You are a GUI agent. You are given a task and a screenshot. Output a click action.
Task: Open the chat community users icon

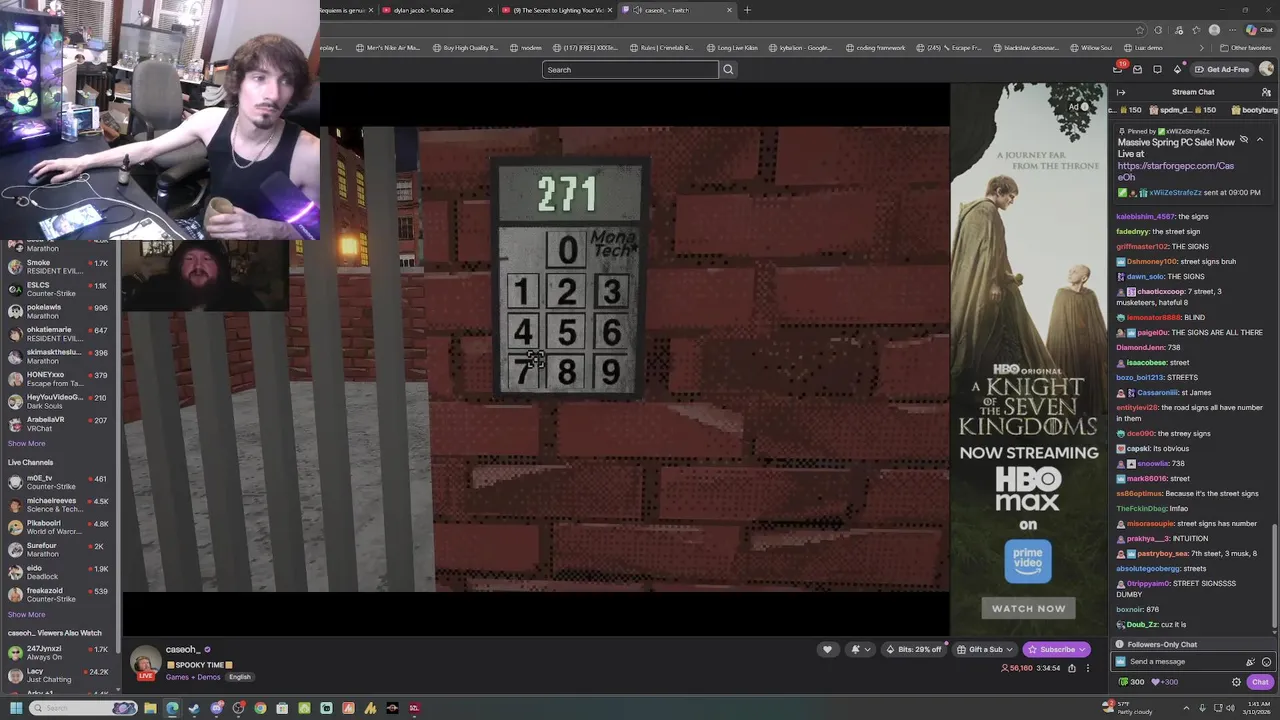pyautogui.click(x=1266, y=92)
